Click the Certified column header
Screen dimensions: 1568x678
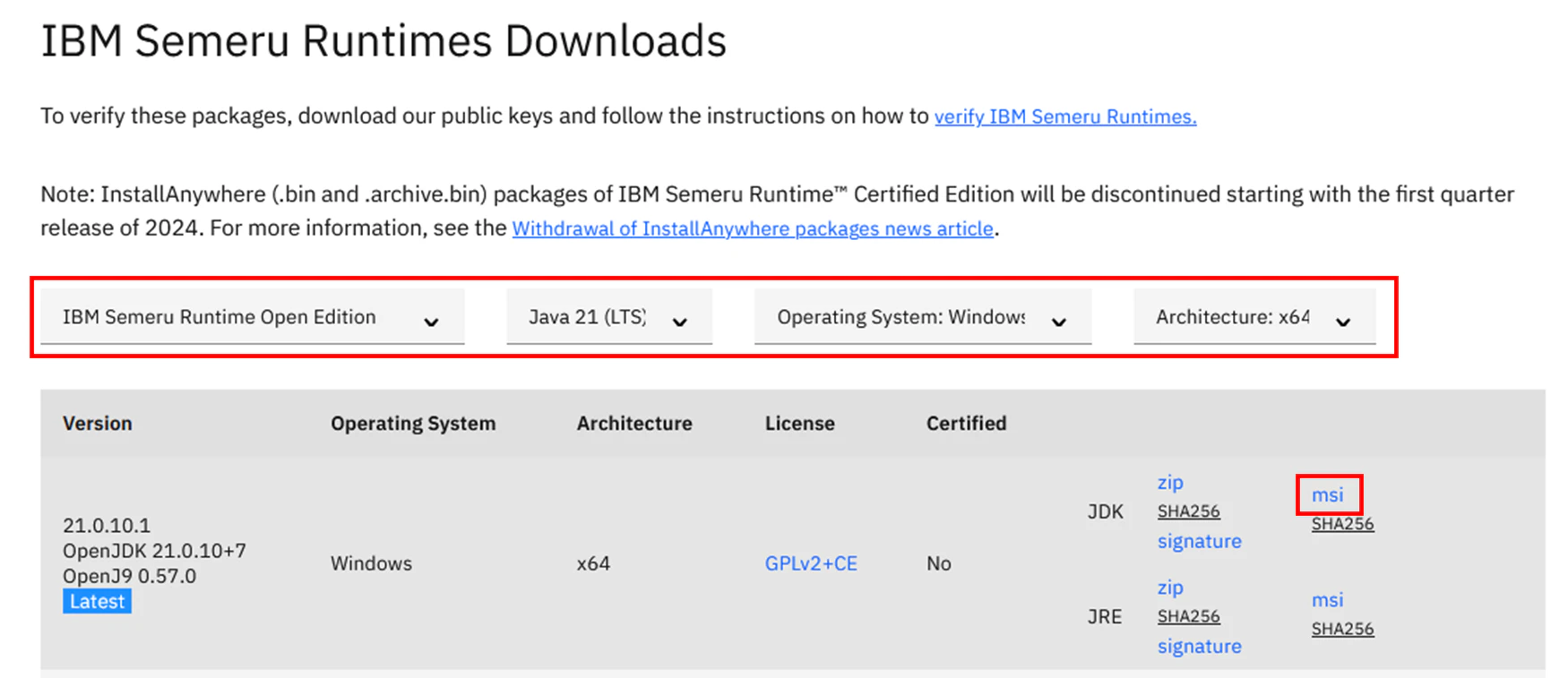966,423
